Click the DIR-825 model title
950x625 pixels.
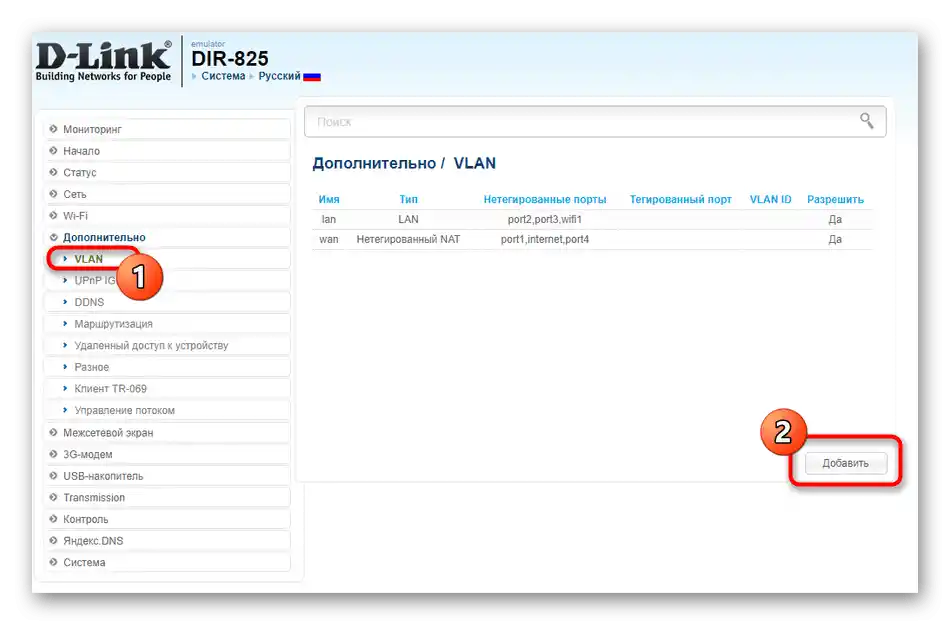(230, 59)
